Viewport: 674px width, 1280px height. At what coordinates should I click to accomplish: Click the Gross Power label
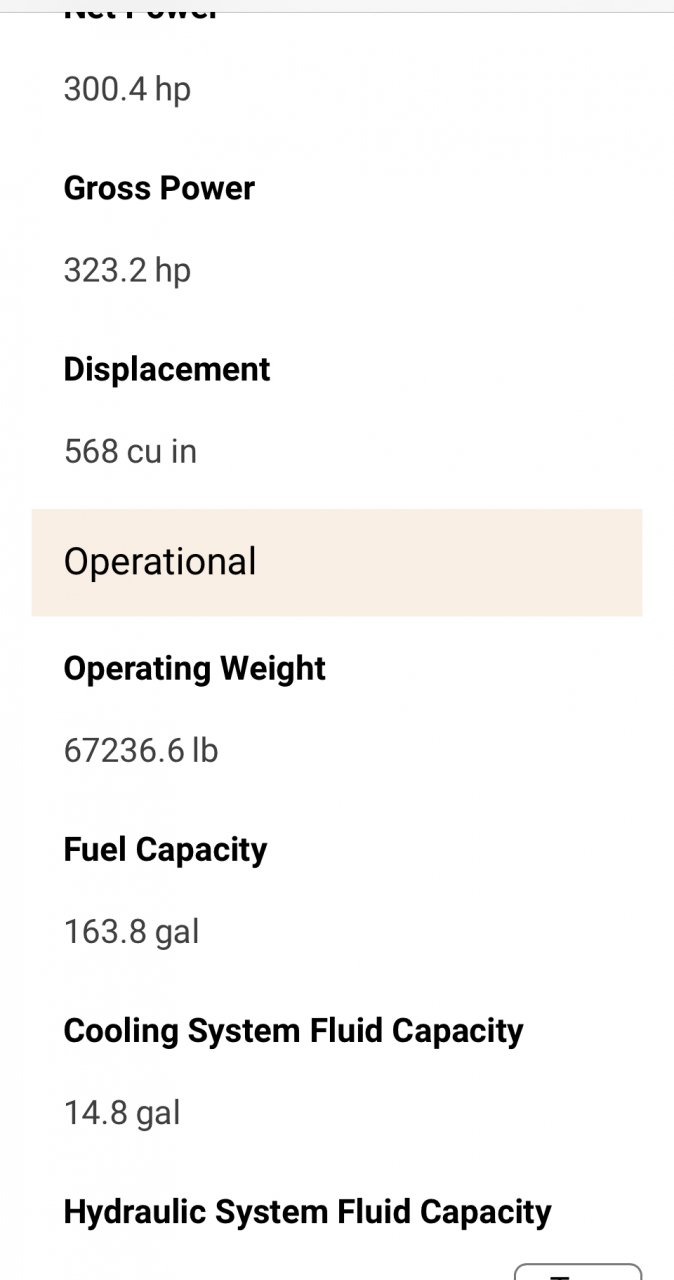(159, 188)
